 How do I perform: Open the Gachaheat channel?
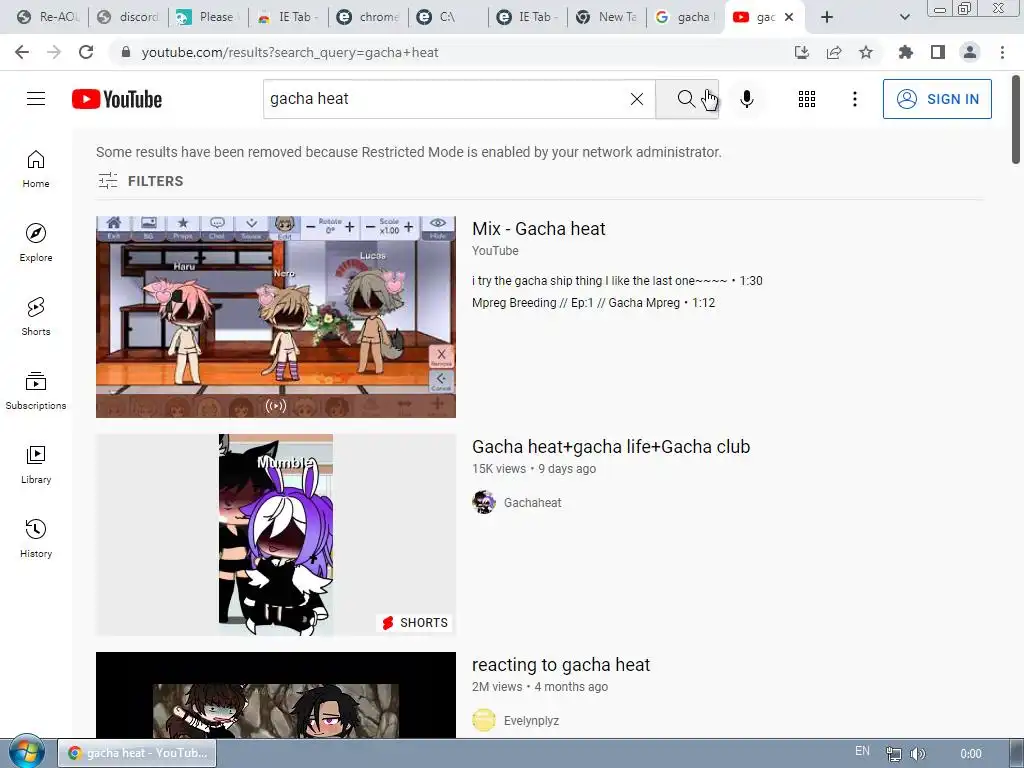tap(532, 502)
